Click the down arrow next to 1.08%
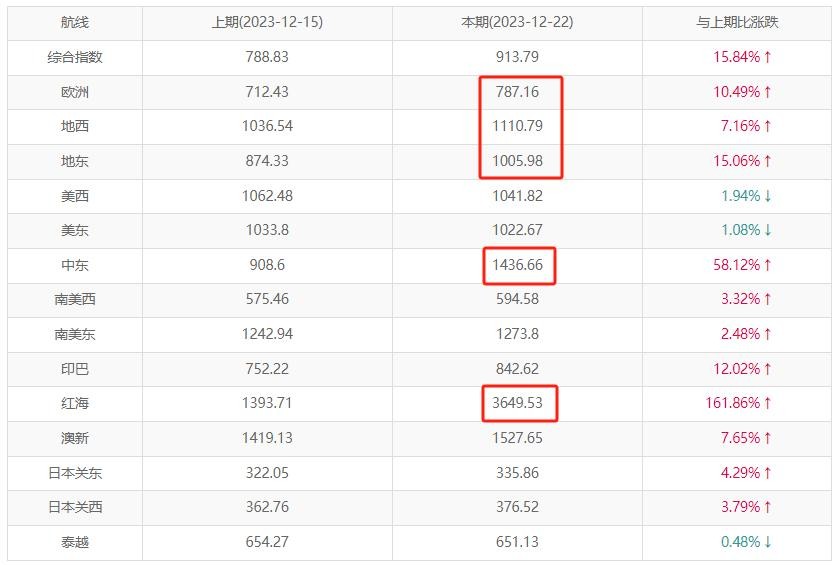This screenshot has width=837, height=565. 768,230
